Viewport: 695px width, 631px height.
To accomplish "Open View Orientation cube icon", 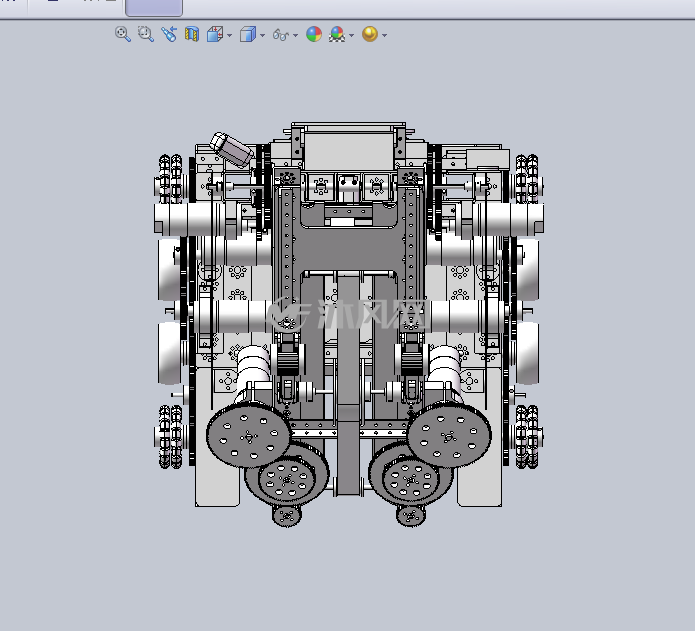I will [215, 34].
